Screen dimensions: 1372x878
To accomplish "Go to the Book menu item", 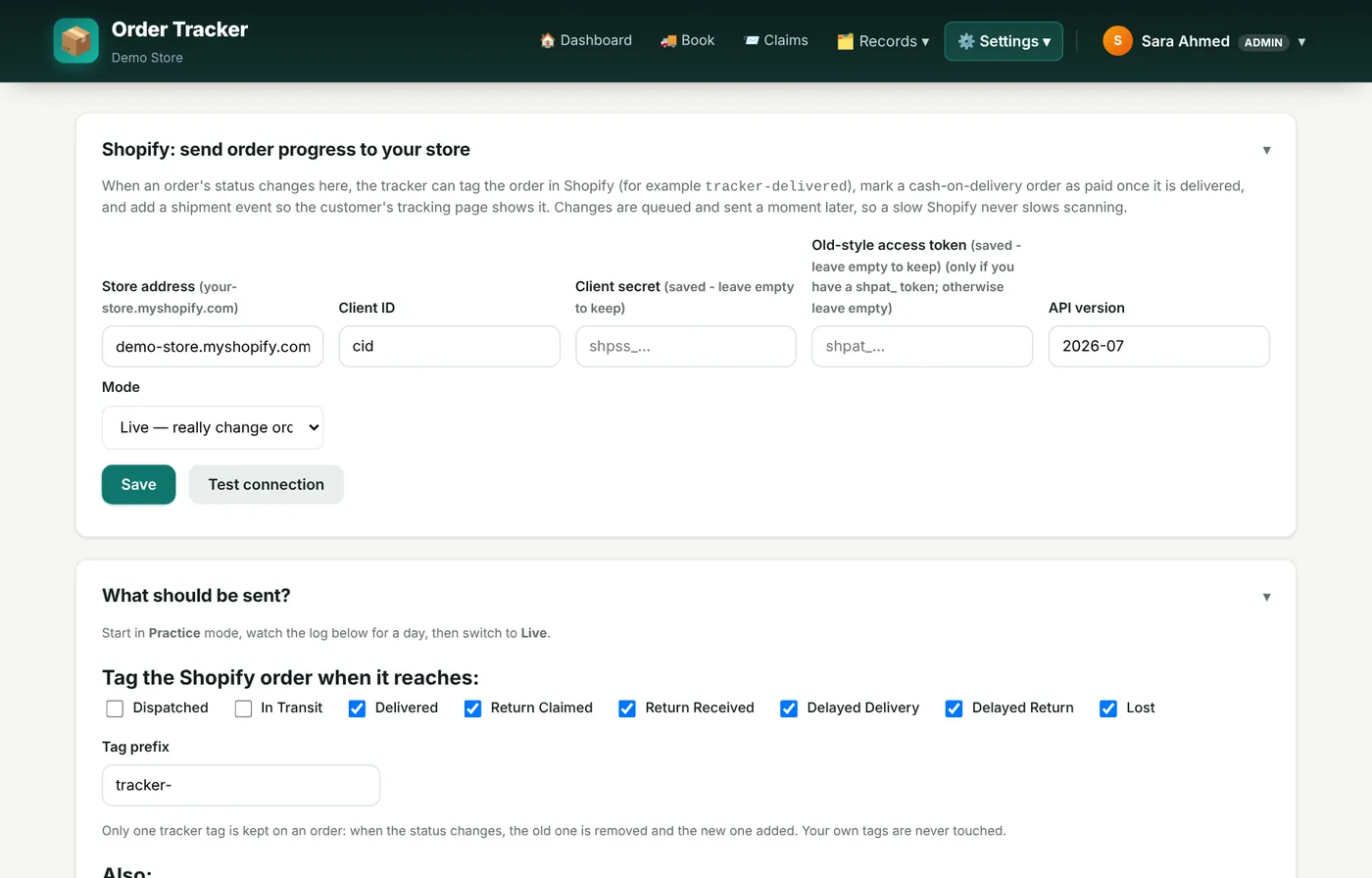I will tap(688, 40).
